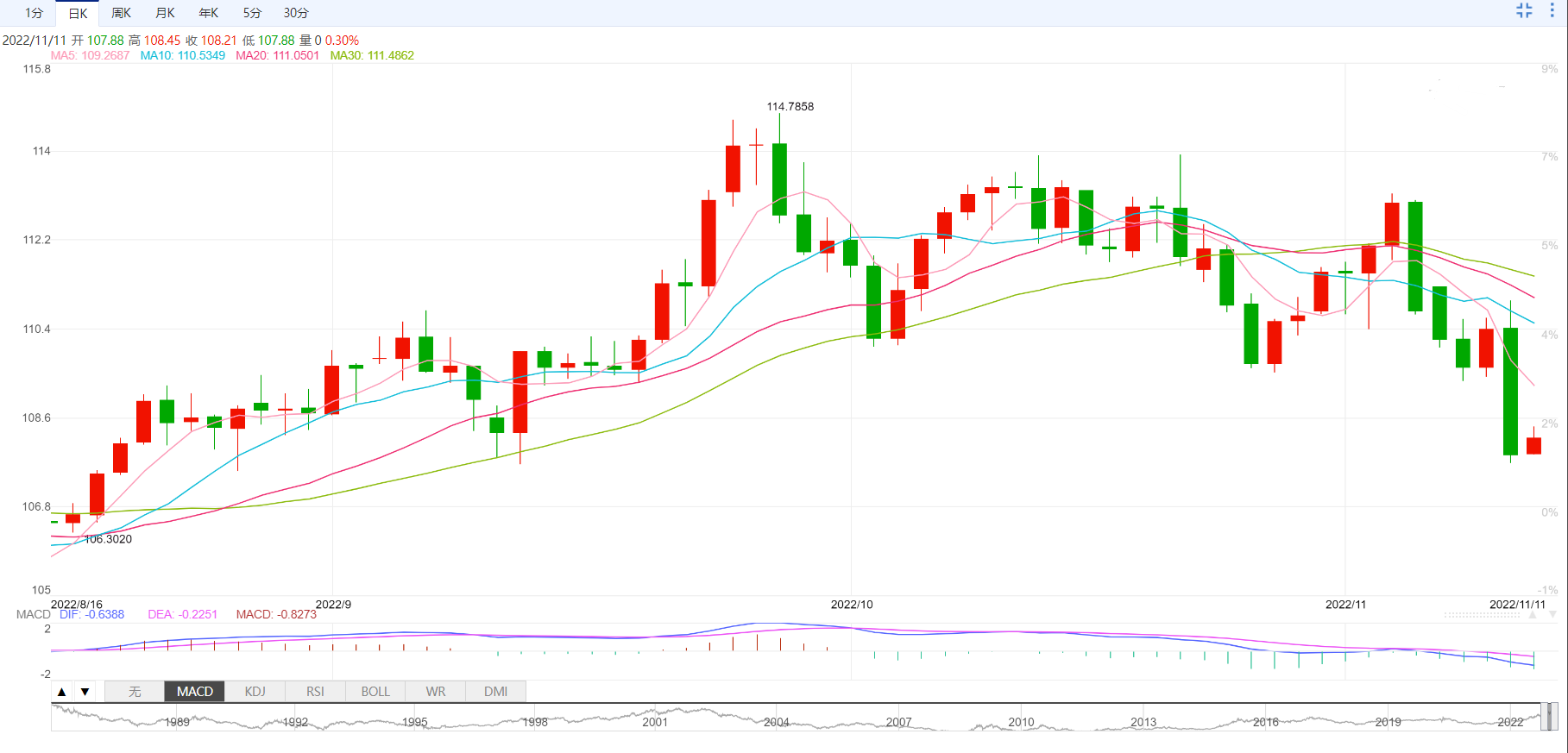Switch to the 1分 chart tab
The width and height of the screenshot is (1568, 753).
(34, 13)
